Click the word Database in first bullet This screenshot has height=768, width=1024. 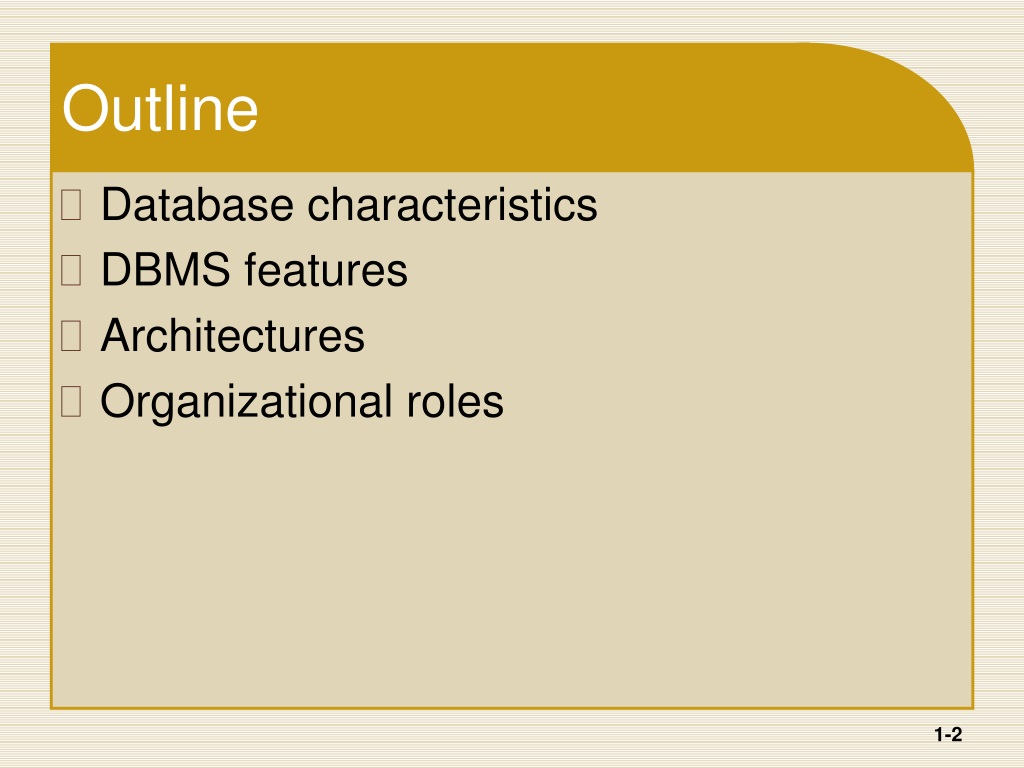(197, 205)
